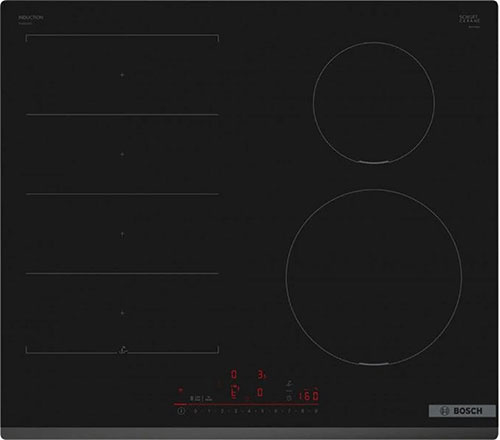Set power level 9 on the slider
Screen dimensions: 500x440
(x=316, y=411)
